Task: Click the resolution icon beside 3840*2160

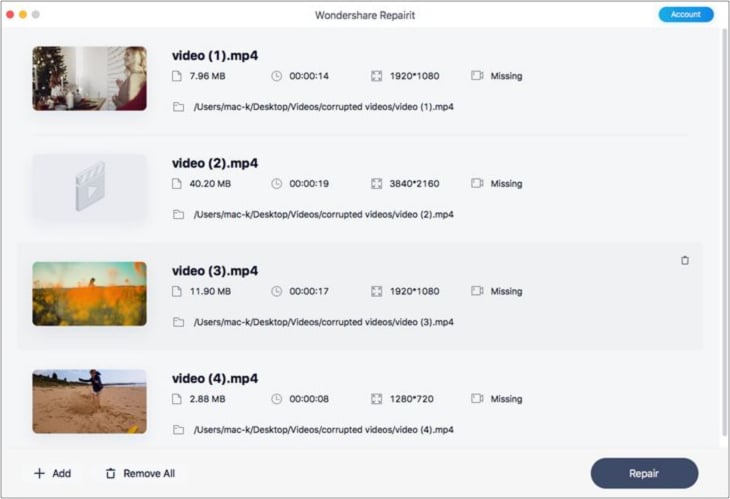Action: pyautogui.click(x=376, y=183)
